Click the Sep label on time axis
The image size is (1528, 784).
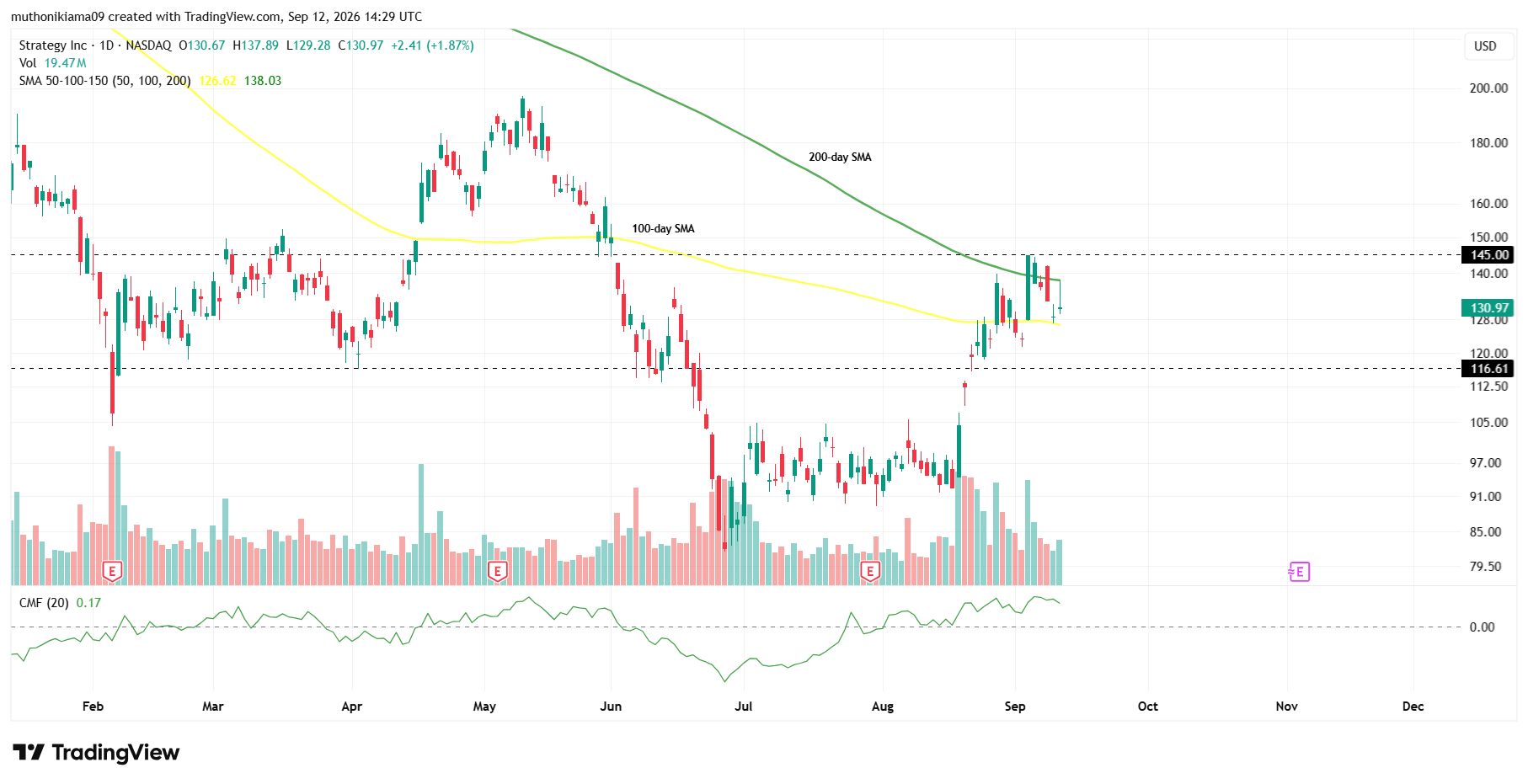(x=1015, y=707)
